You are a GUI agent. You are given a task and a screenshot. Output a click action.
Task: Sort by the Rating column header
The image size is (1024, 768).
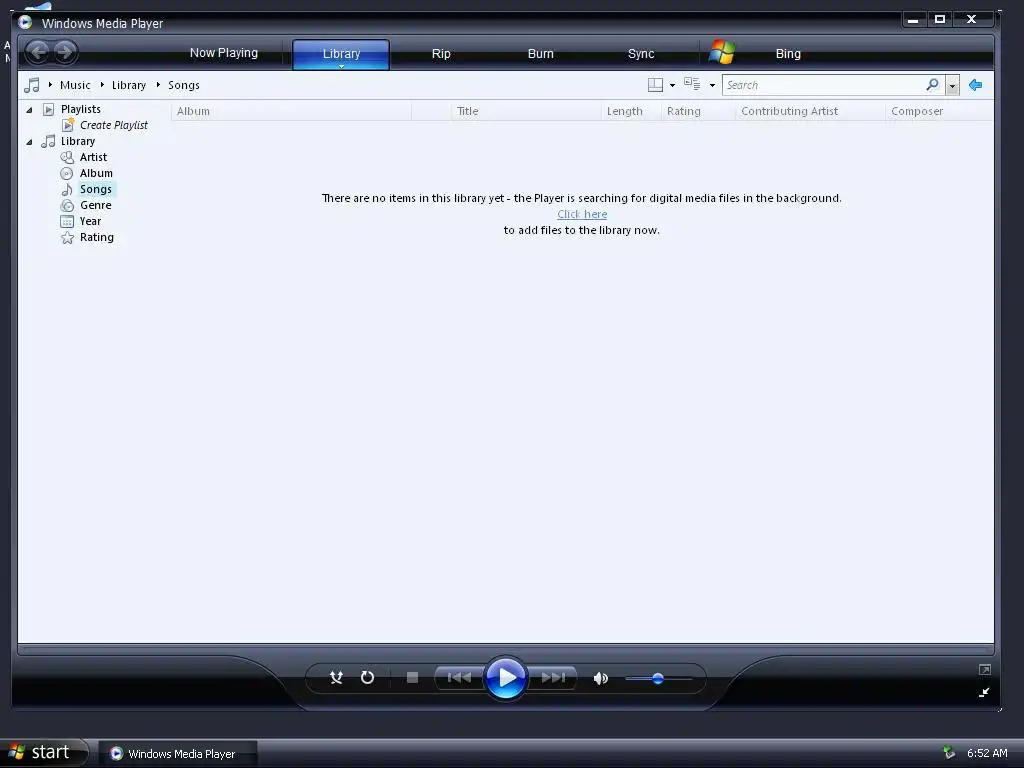click(x=698, y=111)
